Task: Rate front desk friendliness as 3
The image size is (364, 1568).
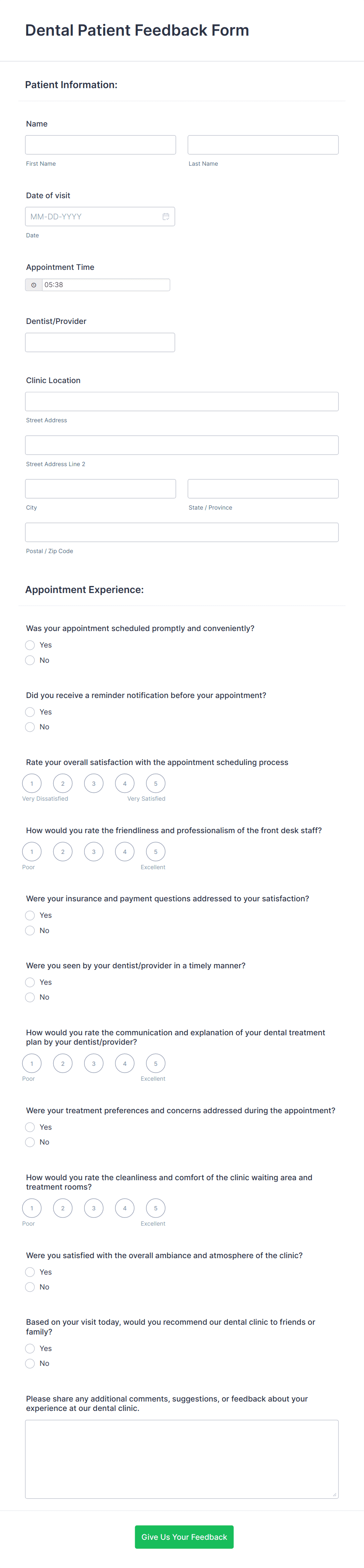Action: coord(94,852)
